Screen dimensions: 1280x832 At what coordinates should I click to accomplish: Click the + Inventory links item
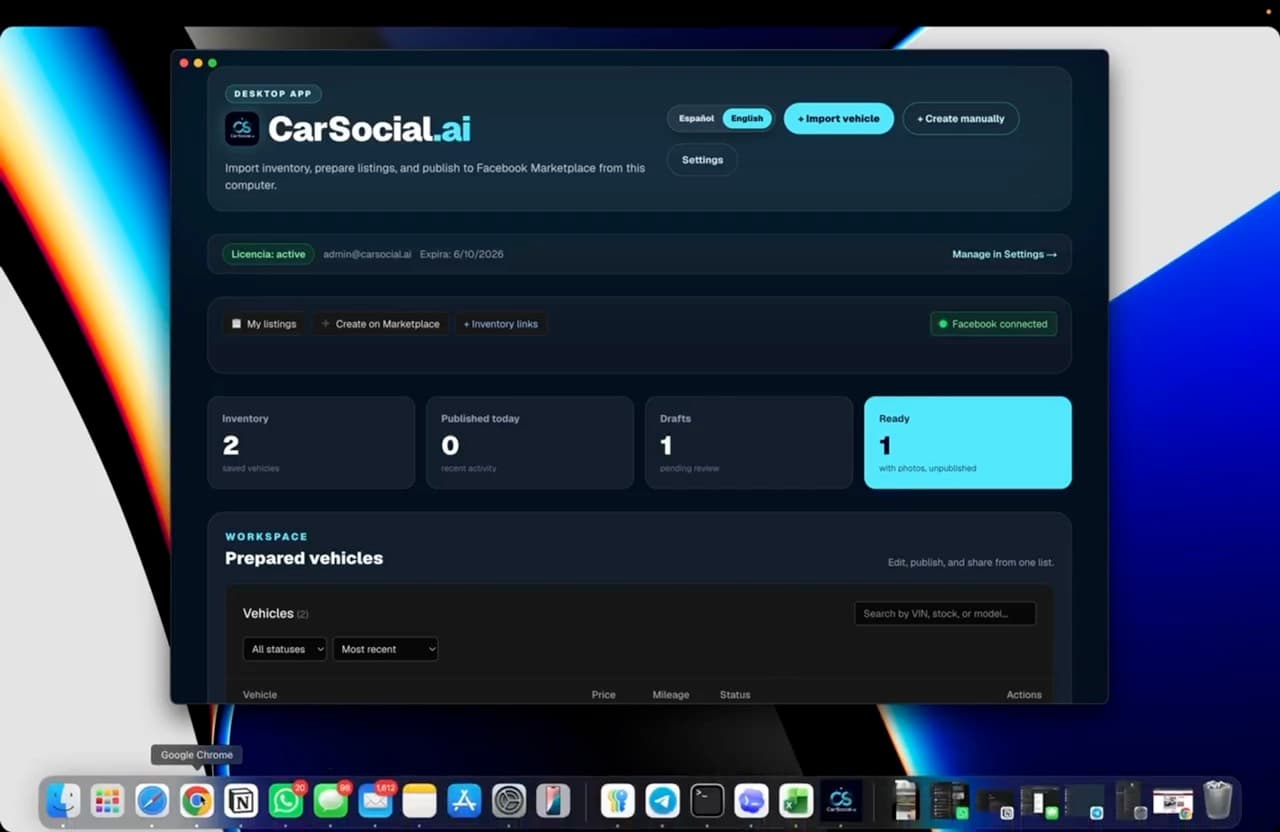click(x=500, y=324)
